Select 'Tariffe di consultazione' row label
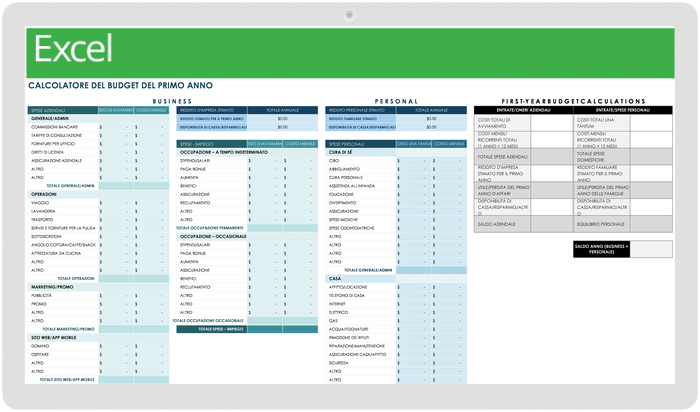The image size is (700, 412). click(56, 136)
